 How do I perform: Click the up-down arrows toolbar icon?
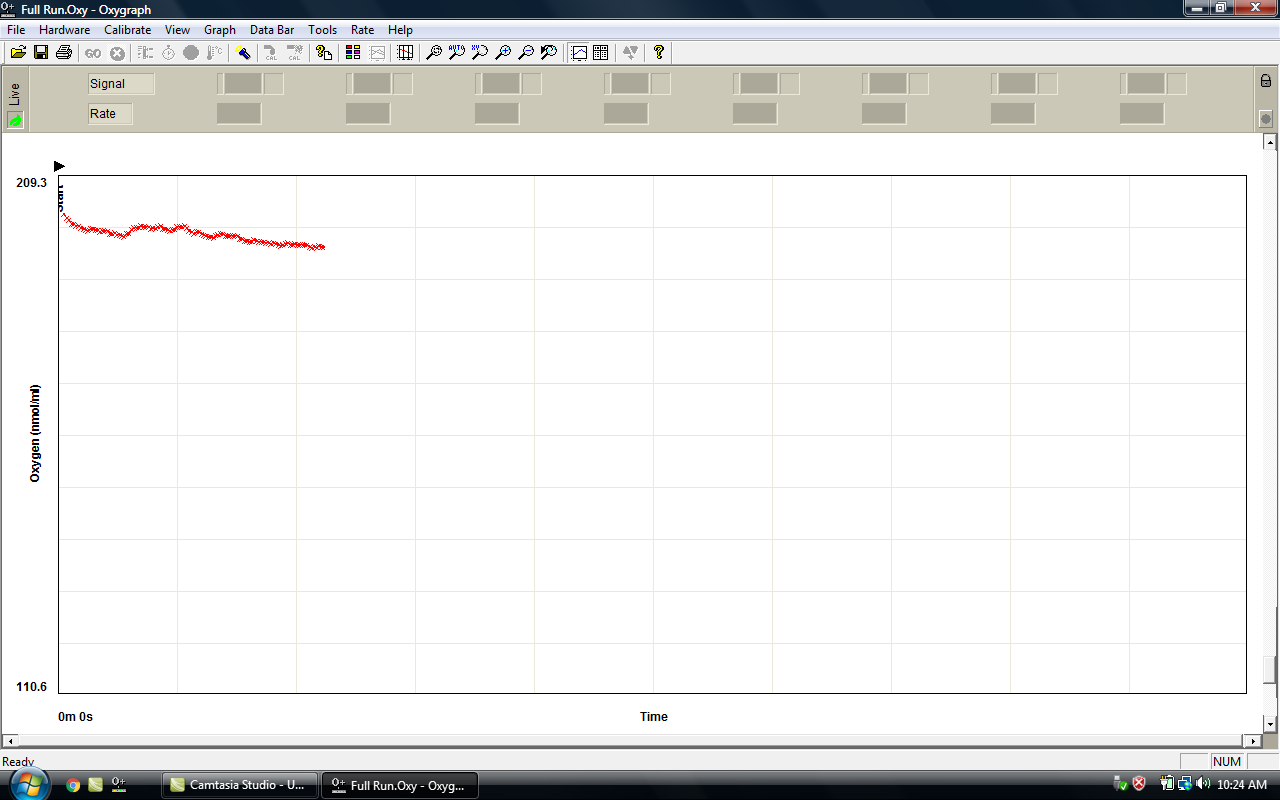(630, 52)
